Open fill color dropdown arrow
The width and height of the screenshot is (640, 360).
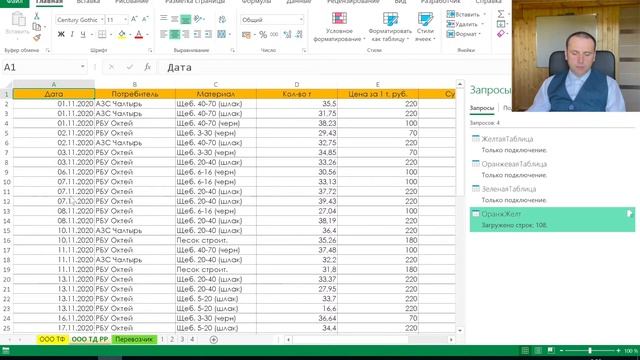(x=130, y=35)
